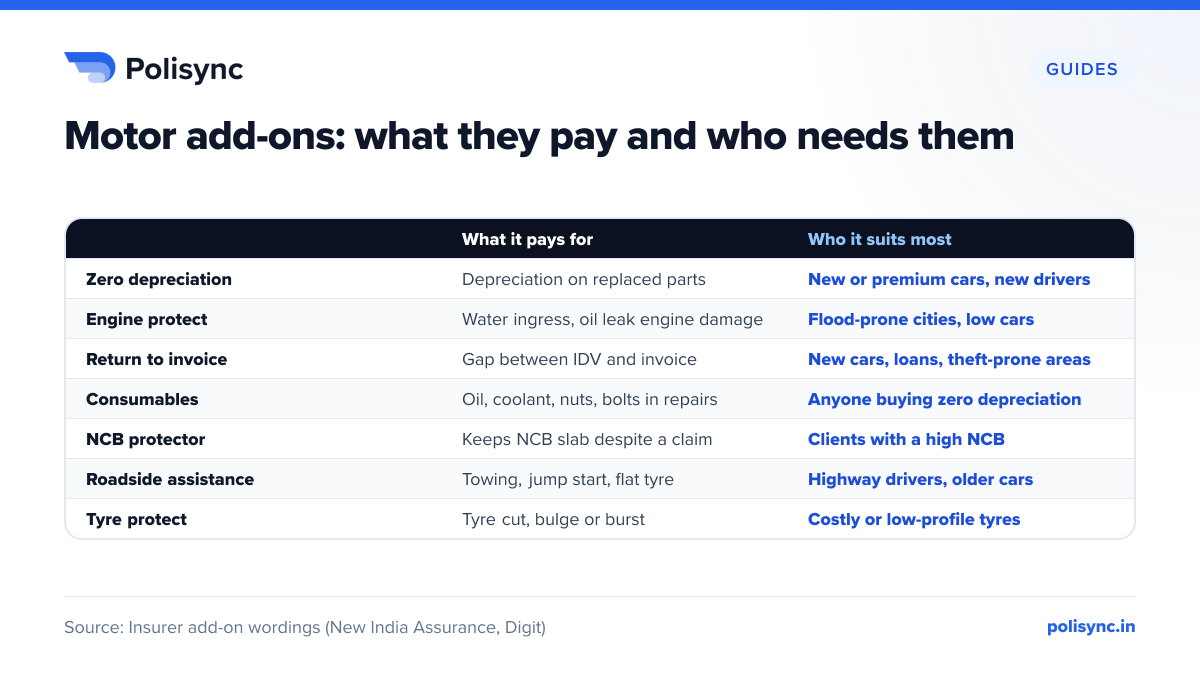The width and height of the screenshot is (1200, 675).
Task: Click the "Motor add-ons" page headline
Action: pos(539,136)
